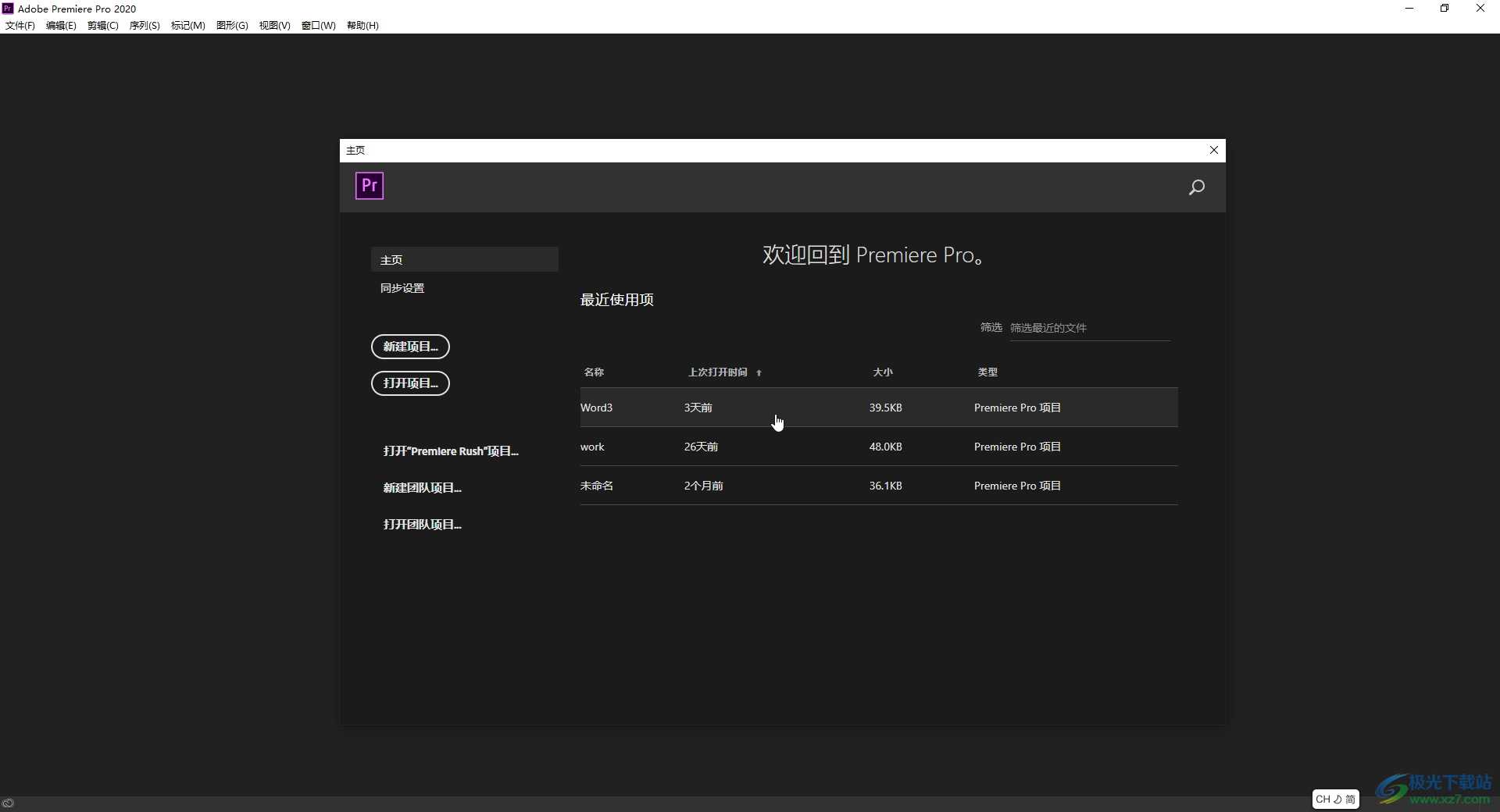
Task: Click the 26天前 cell
Action: click(x=701, y=447)
